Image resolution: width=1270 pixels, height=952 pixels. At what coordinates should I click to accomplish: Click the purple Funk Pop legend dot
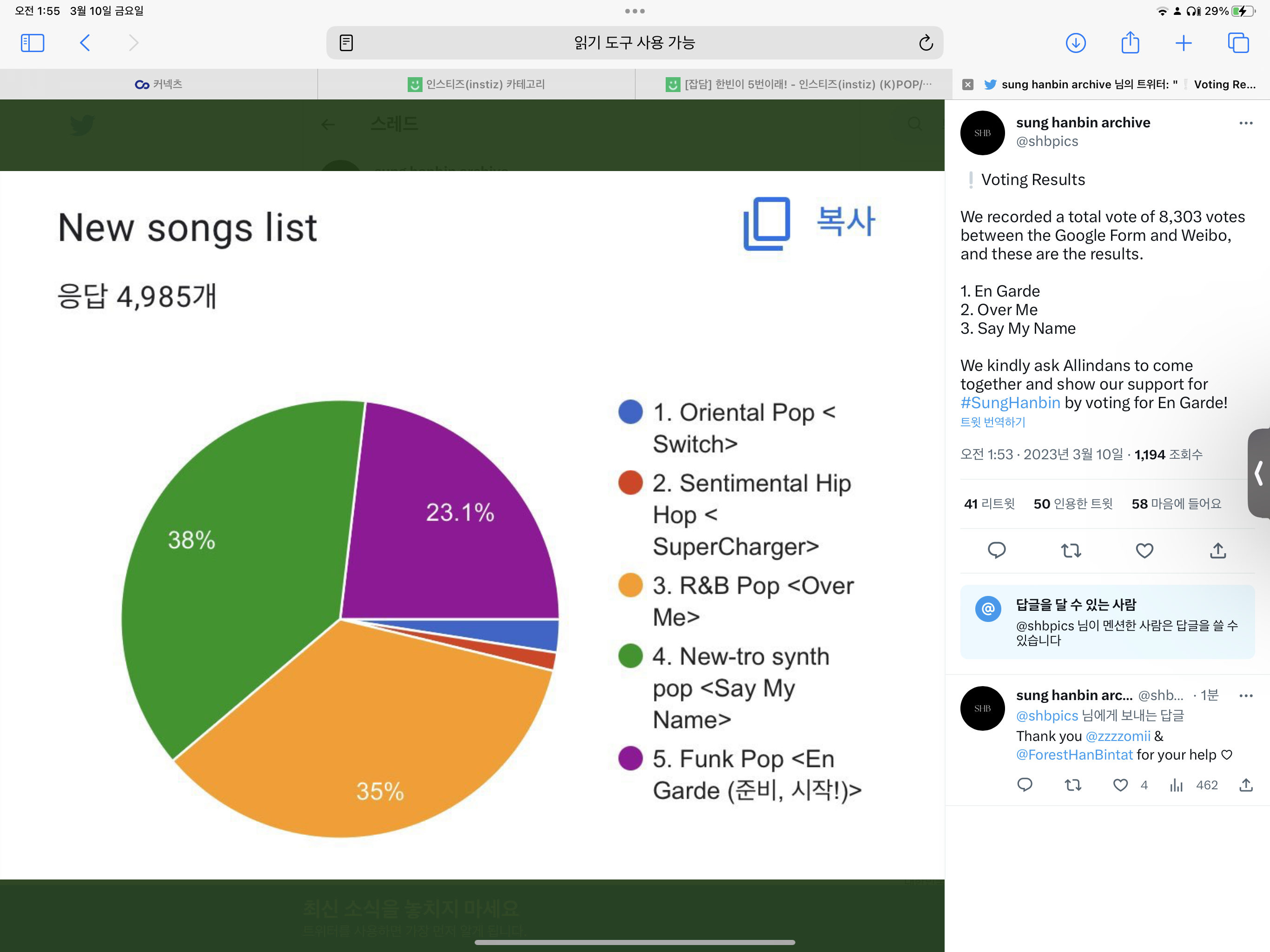pos(630,758)
